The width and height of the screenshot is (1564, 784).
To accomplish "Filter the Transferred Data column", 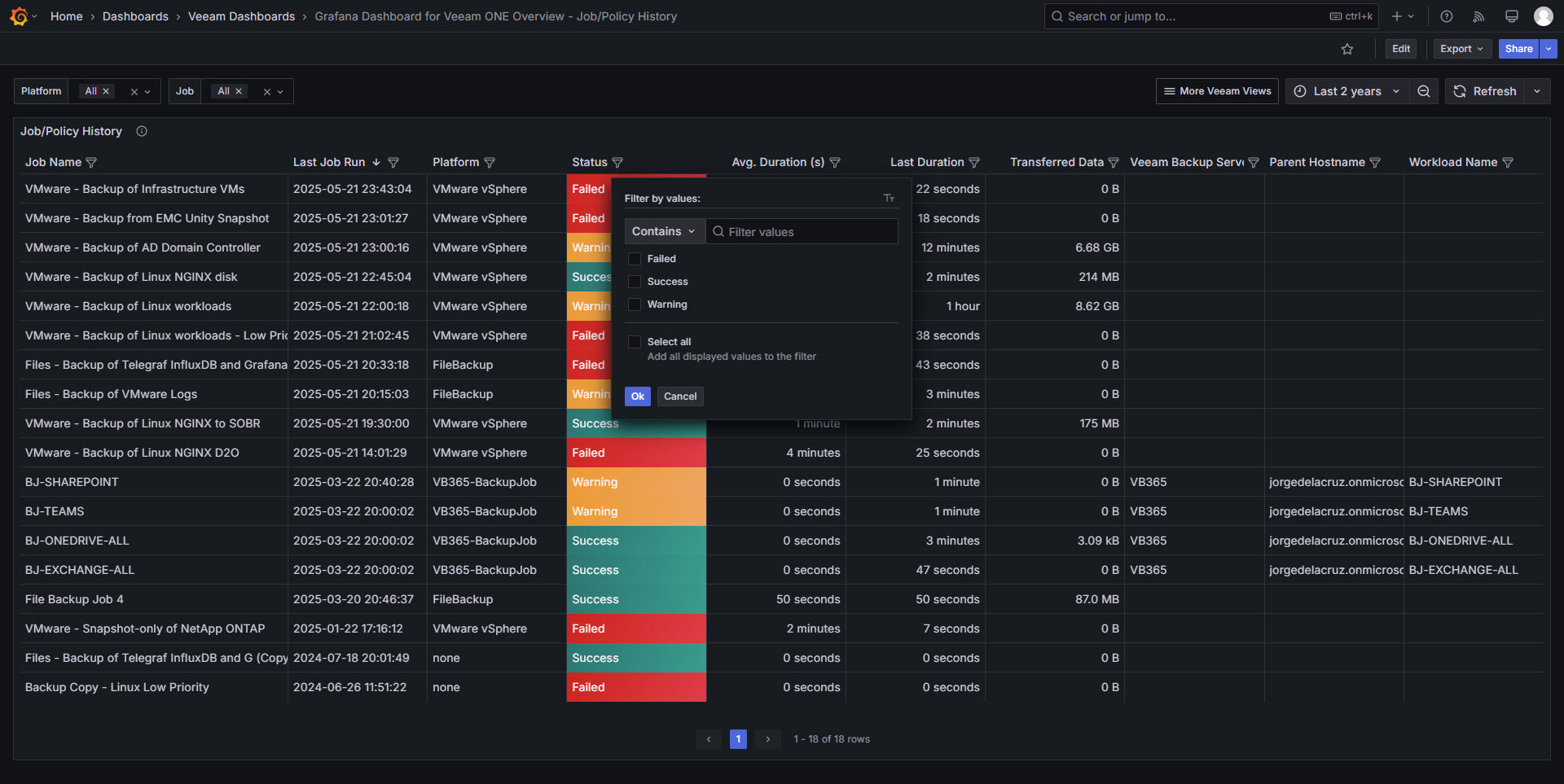I will point(1114,163).
